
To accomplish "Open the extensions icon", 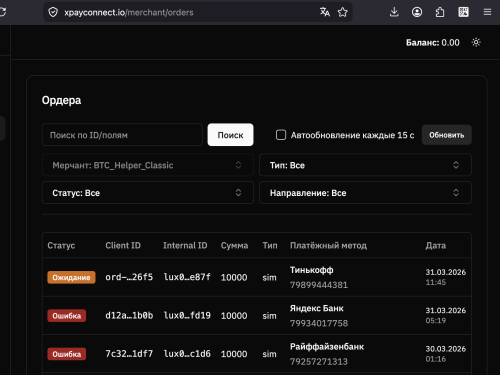I will click(440, 12).
